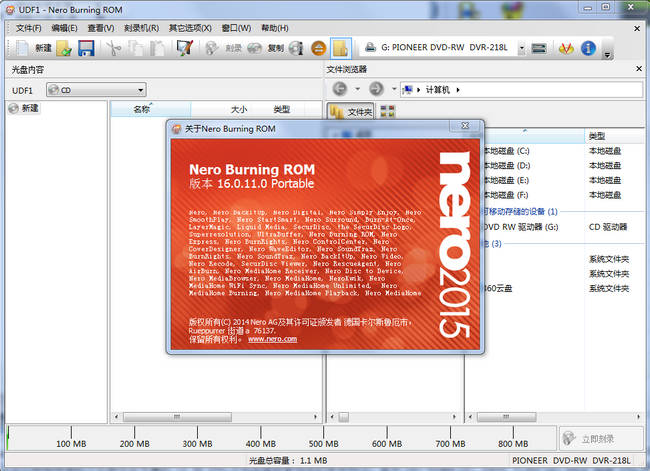Close the About Nero Burning ROM dialog

pos(466,125)
